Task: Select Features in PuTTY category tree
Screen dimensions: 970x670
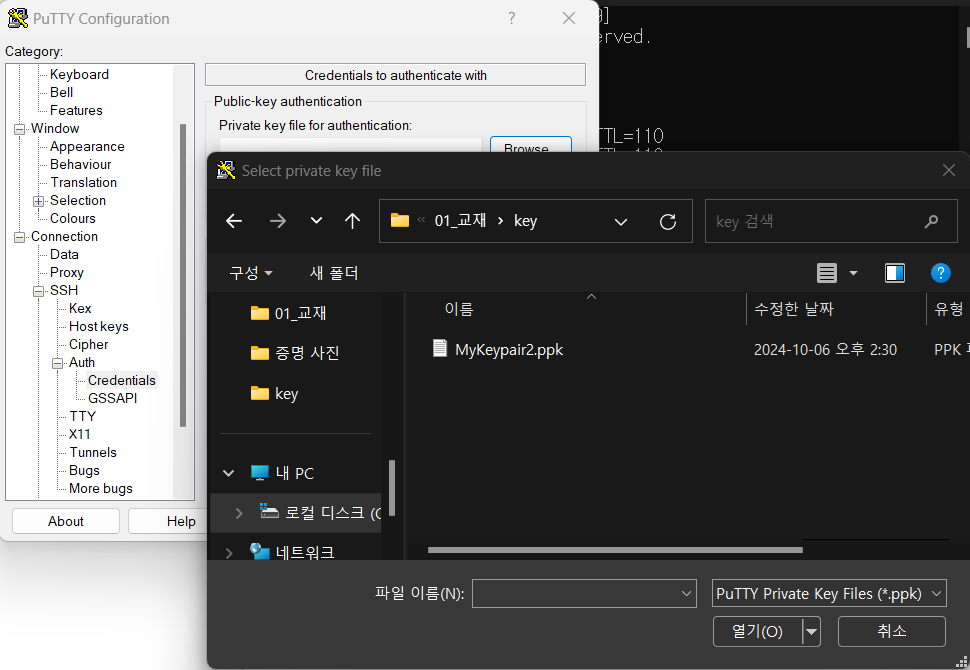Action: (x=76, y=110)
